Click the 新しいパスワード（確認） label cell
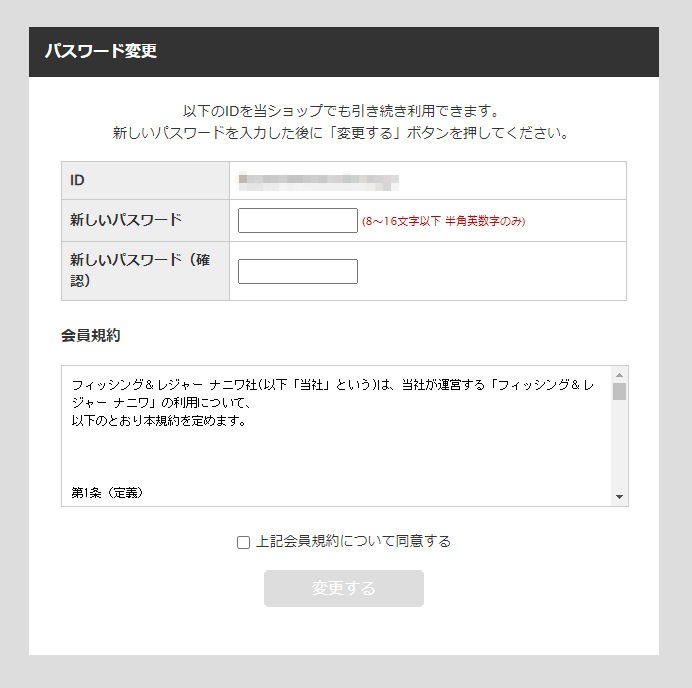Image resolution: width=692 pixels, height=688 pixels. tap(145, 271)
